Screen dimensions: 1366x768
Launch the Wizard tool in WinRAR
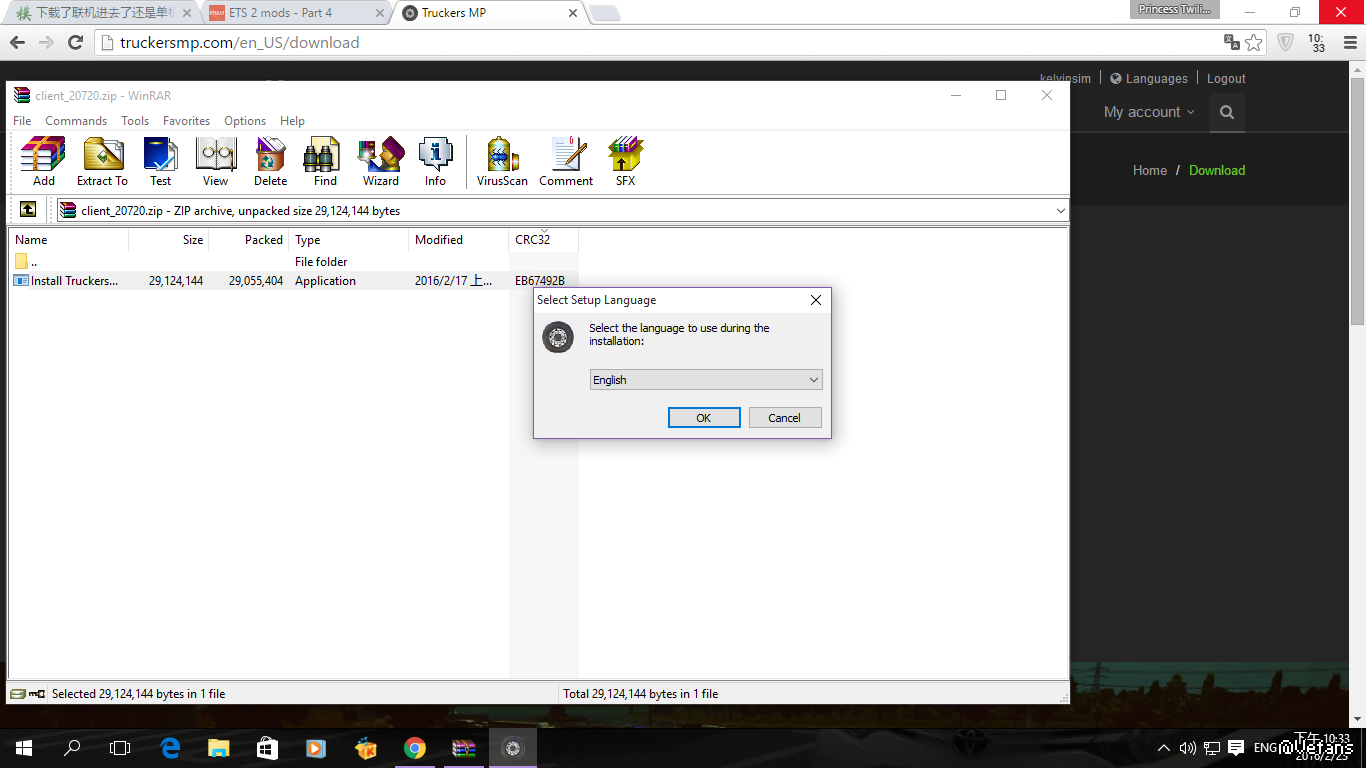click(x=380, y=161)
